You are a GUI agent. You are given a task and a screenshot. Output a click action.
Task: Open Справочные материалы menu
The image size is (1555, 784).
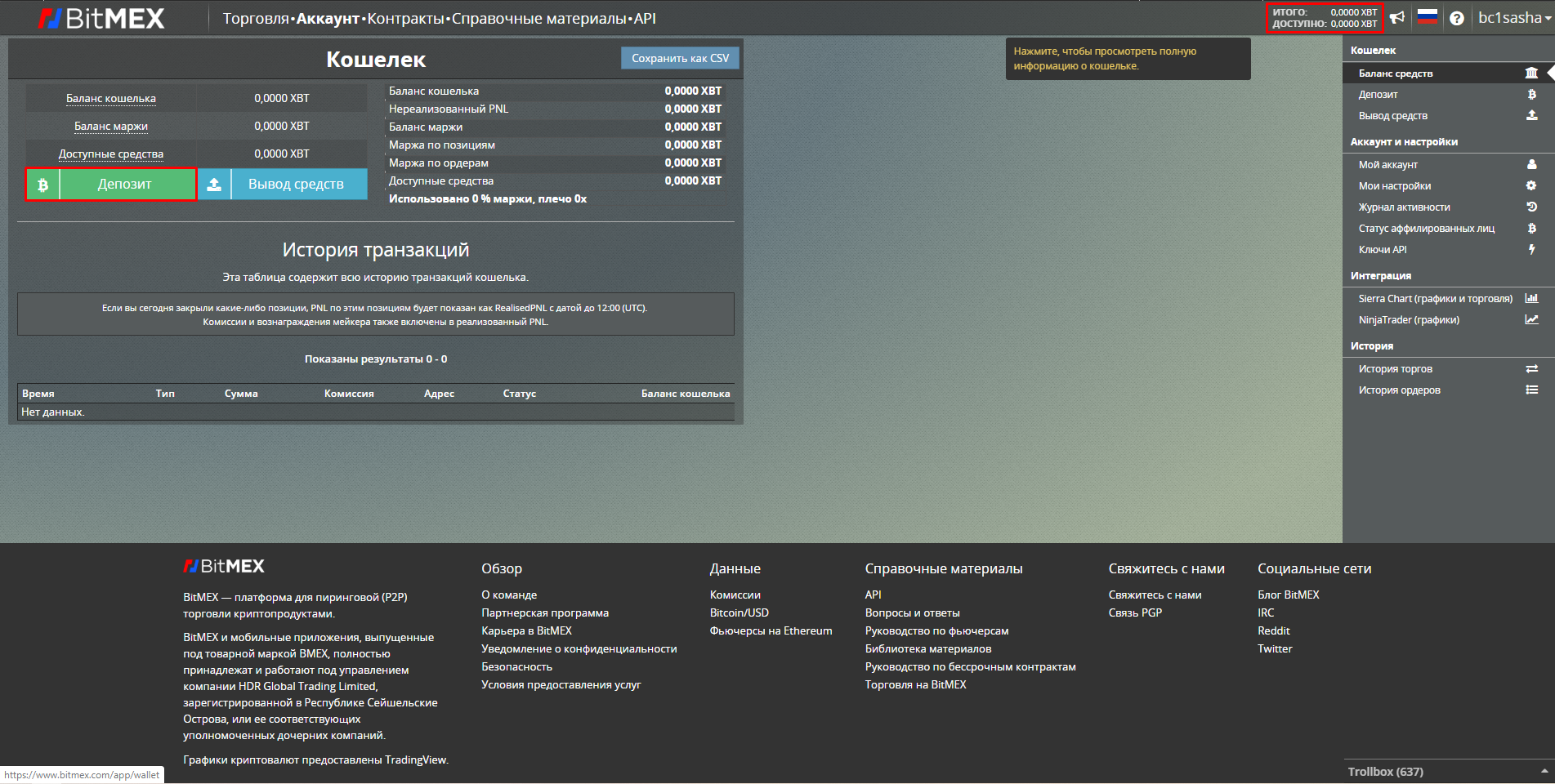click(x=539, y=18)
